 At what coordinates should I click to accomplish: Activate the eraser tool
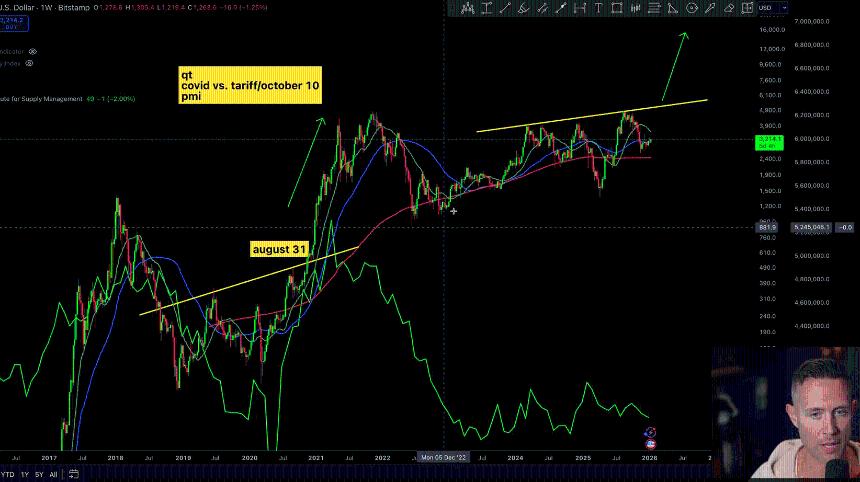pos(729,8)
